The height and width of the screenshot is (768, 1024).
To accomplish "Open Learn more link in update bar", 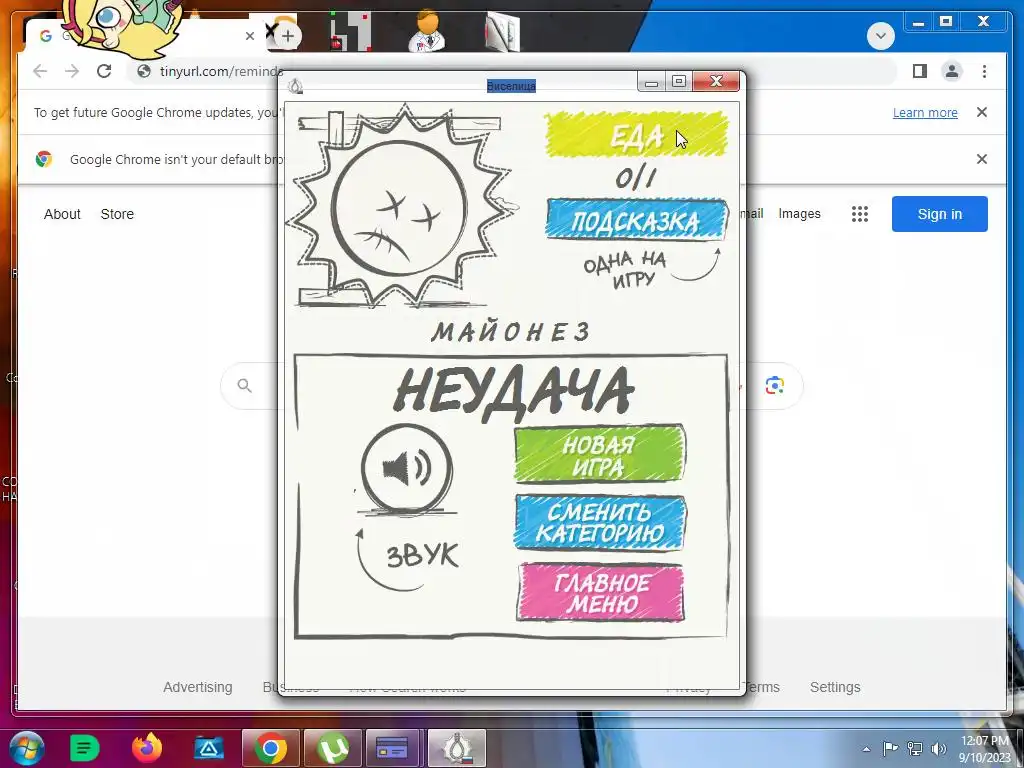I will [x=925, y=112].
